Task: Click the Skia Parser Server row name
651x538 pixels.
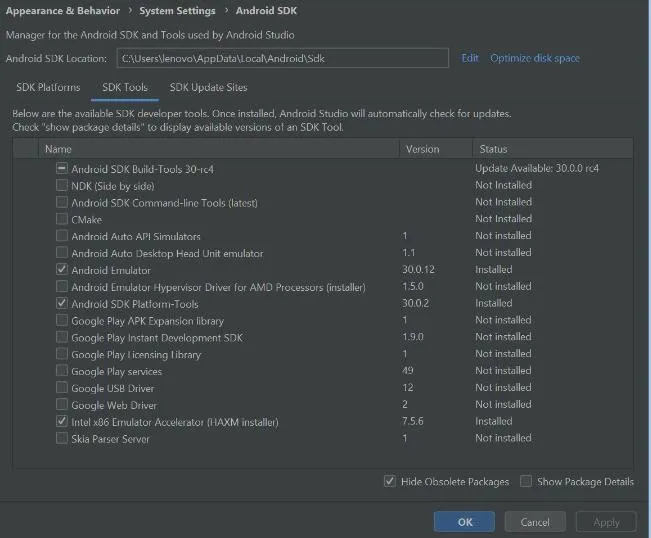Action: click(110, 439)
